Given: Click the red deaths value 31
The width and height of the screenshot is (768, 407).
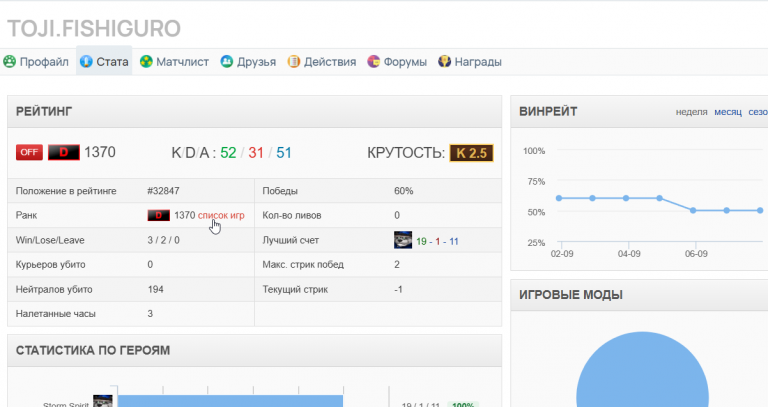Looking at the screenshot, I should (x=256, y=153).
